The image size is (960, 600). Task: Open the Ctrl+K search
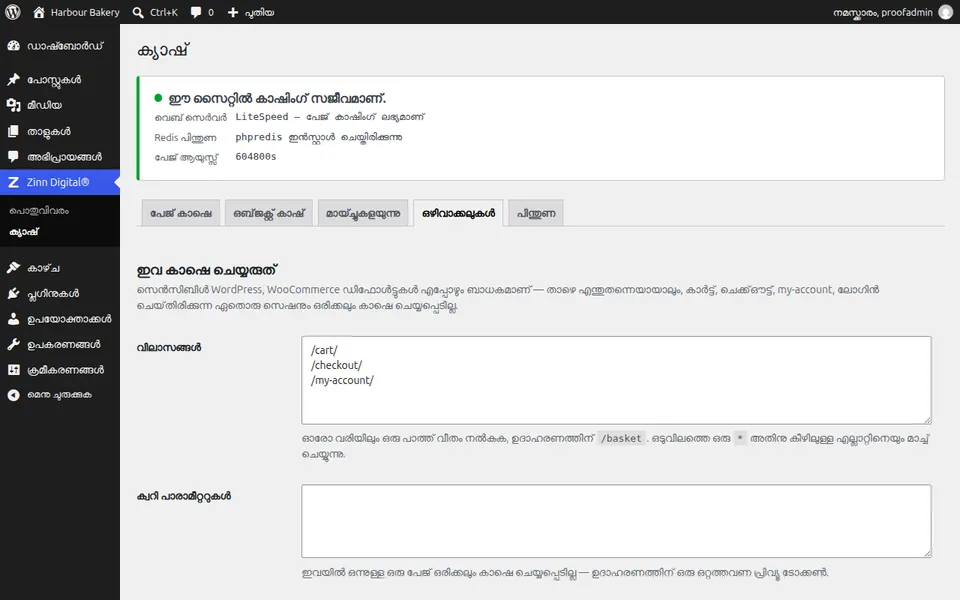155,12
